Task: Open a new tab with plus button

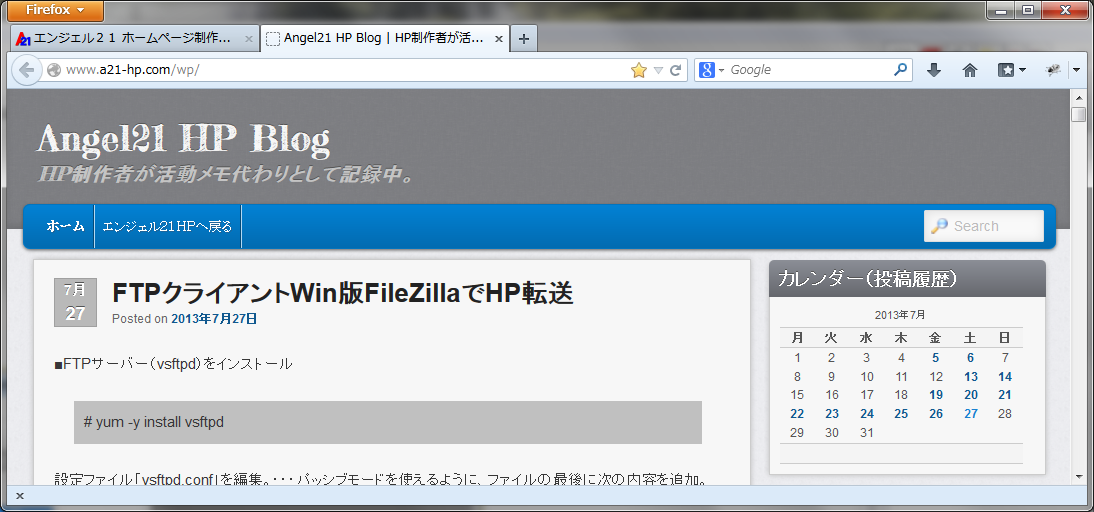Action: tap(524, 40)
